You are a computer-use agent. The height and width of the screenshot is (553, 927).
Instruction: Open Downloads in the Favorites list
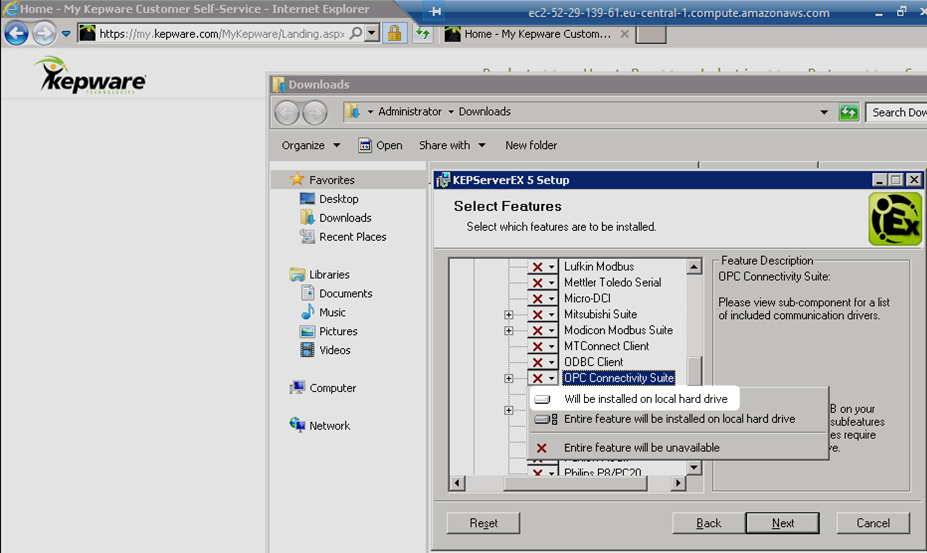point(345,218)
